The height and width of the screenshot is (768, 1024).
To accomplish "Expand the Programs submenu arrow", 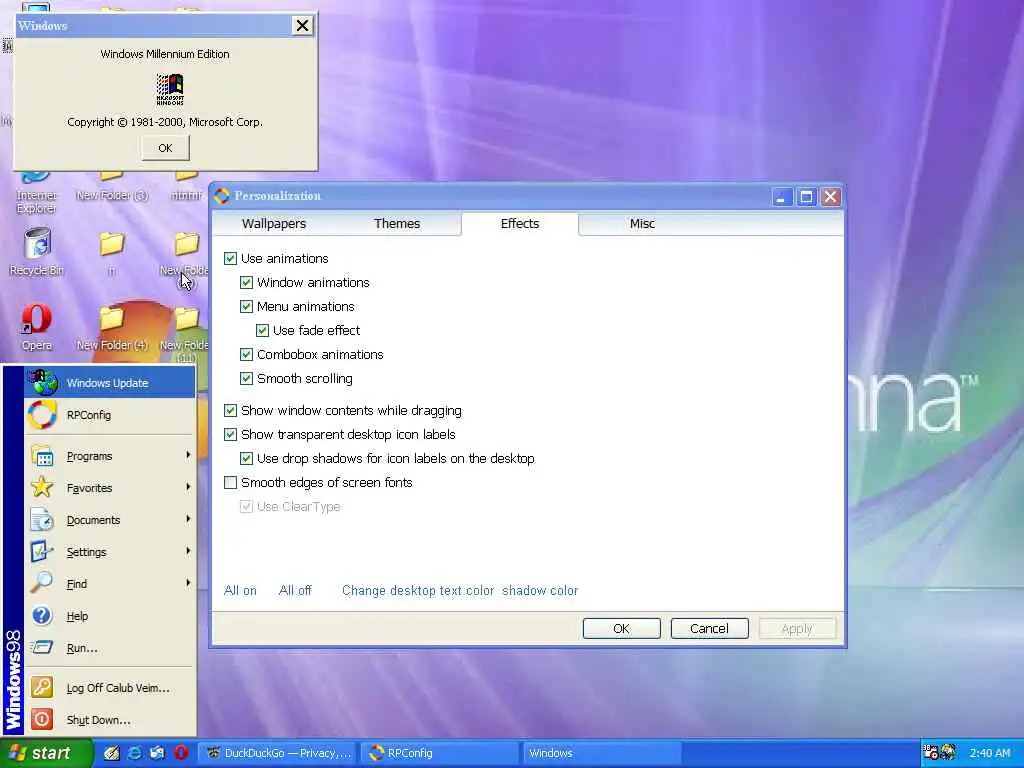I will (x=188, y=455).
